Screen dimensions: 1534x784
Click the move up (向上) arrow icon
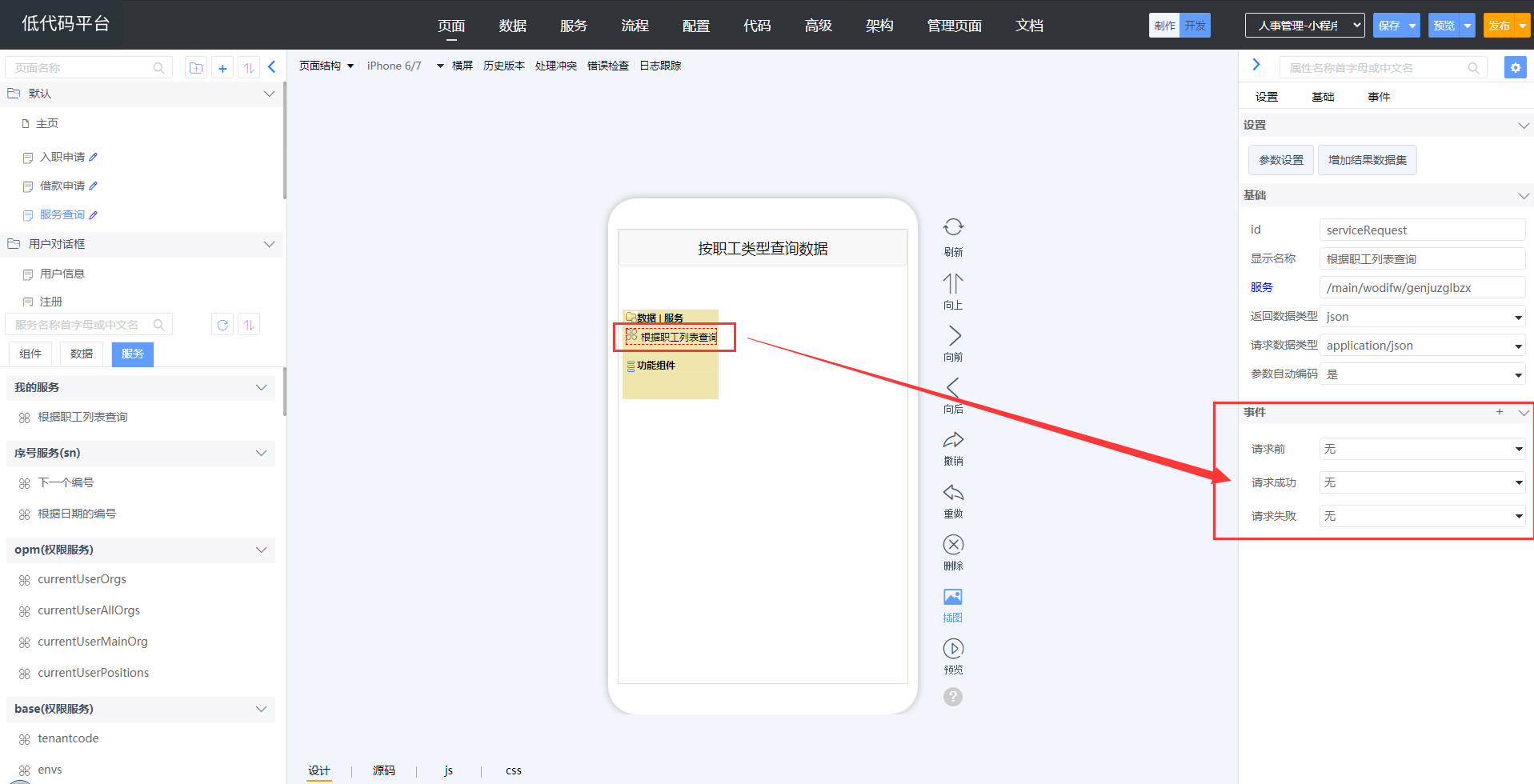point(953,283)
